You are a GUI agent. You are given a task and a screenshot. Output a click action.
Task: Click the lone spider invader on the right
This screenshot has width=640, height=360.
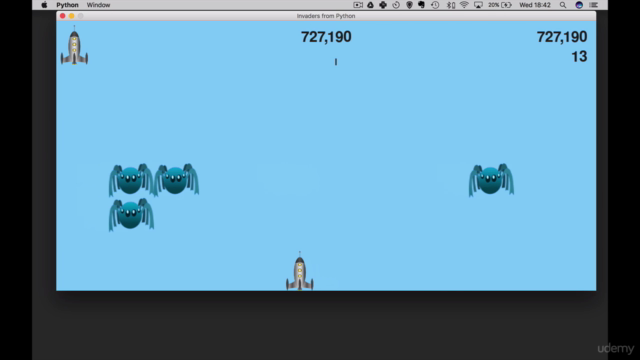tap(491, 180)
